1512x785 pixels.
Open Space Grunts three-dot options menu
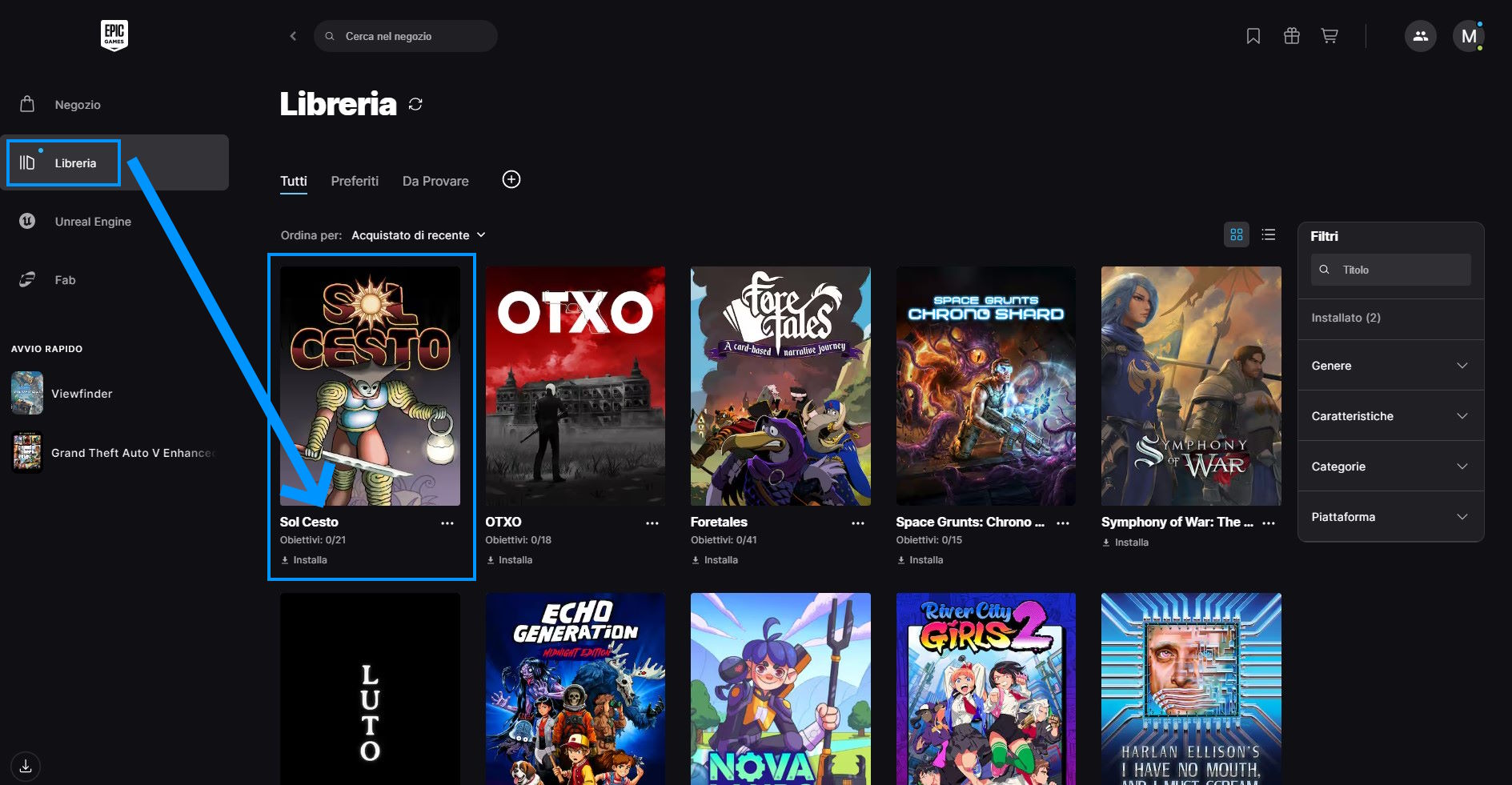point(1063,523)
